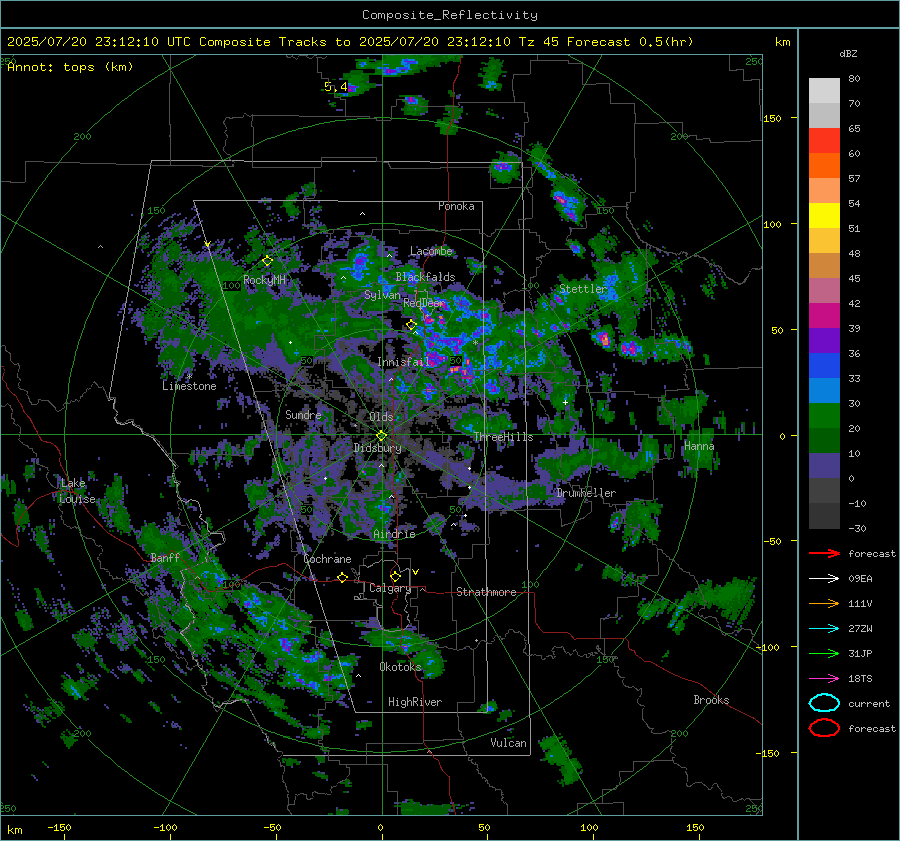Click the radar-center diamond above Didsbury
The image size is (900, 841).
381,435
